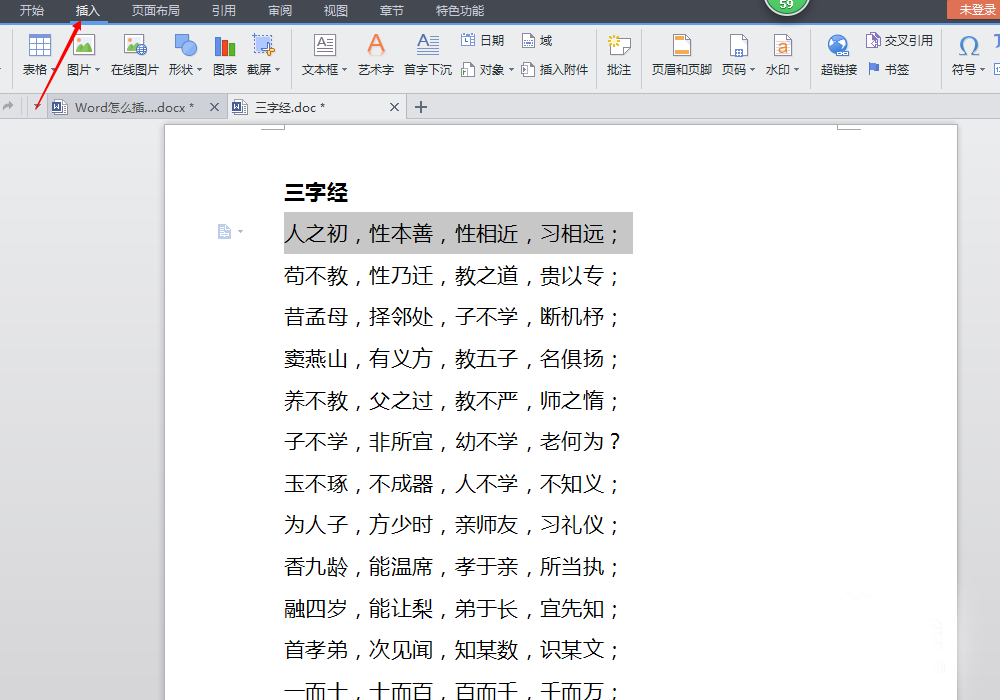Click 未登录 login button

point(974,10)
